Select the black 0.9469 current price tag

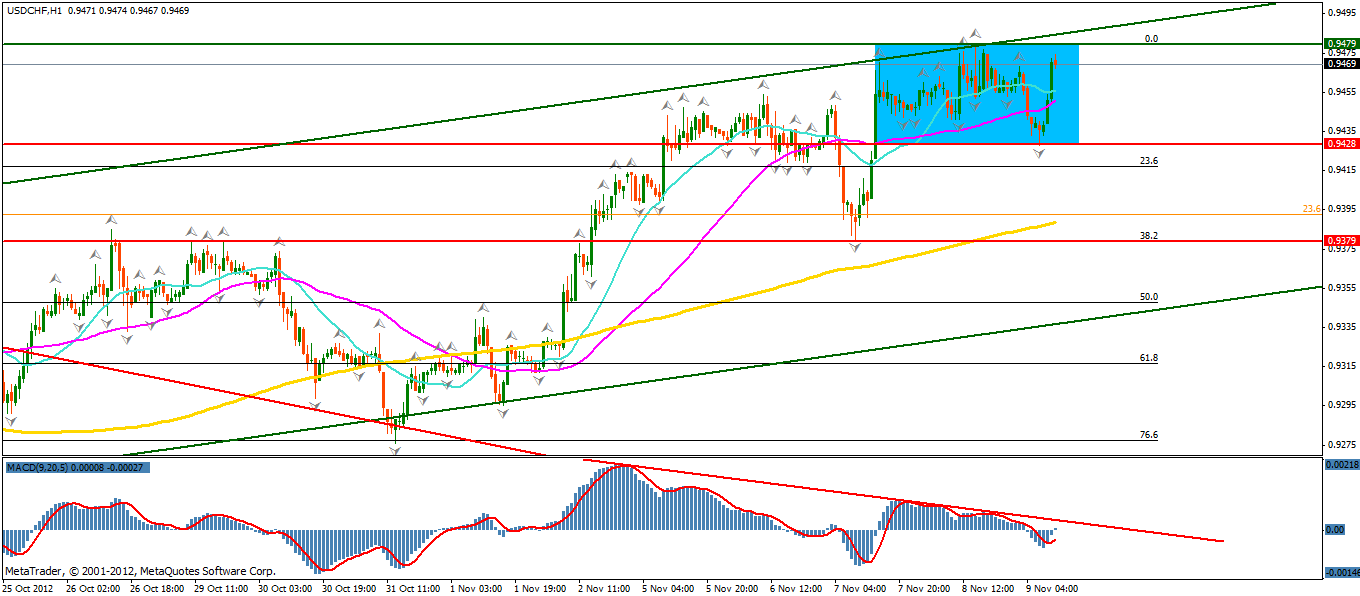click(1340, 64)
